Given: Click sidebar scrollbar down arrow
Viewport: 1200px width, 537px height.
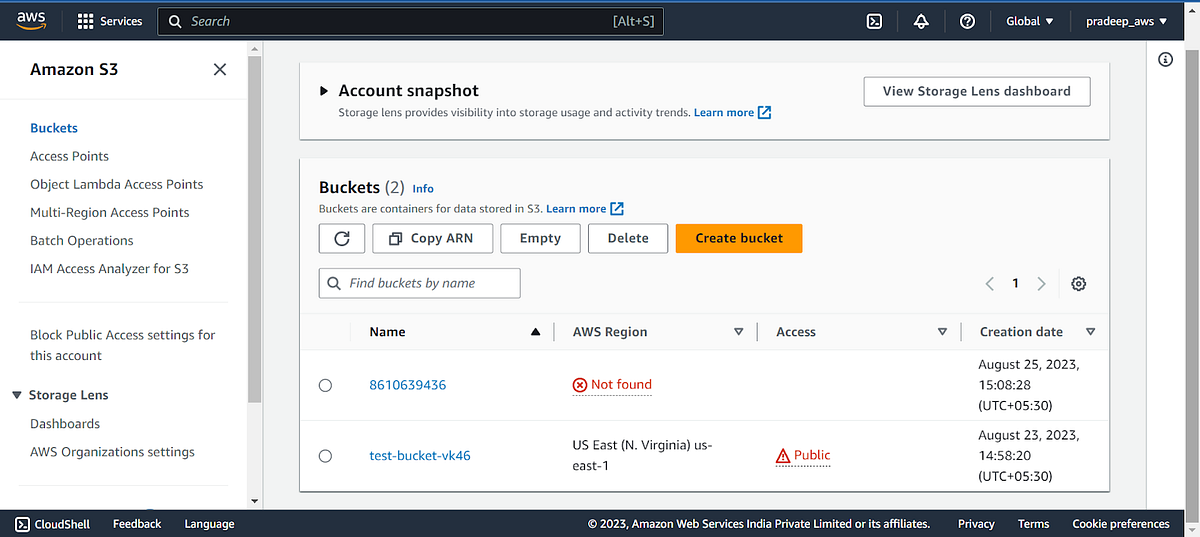Looking at the screenshot, I should 254,501.
